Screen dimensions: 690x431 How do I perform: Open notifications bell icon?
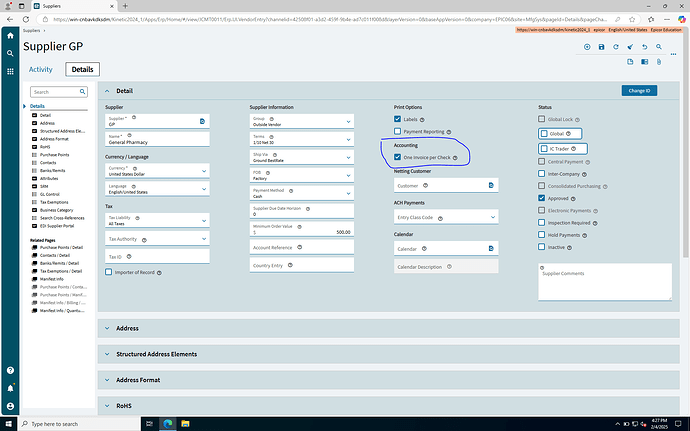(10, 388)
